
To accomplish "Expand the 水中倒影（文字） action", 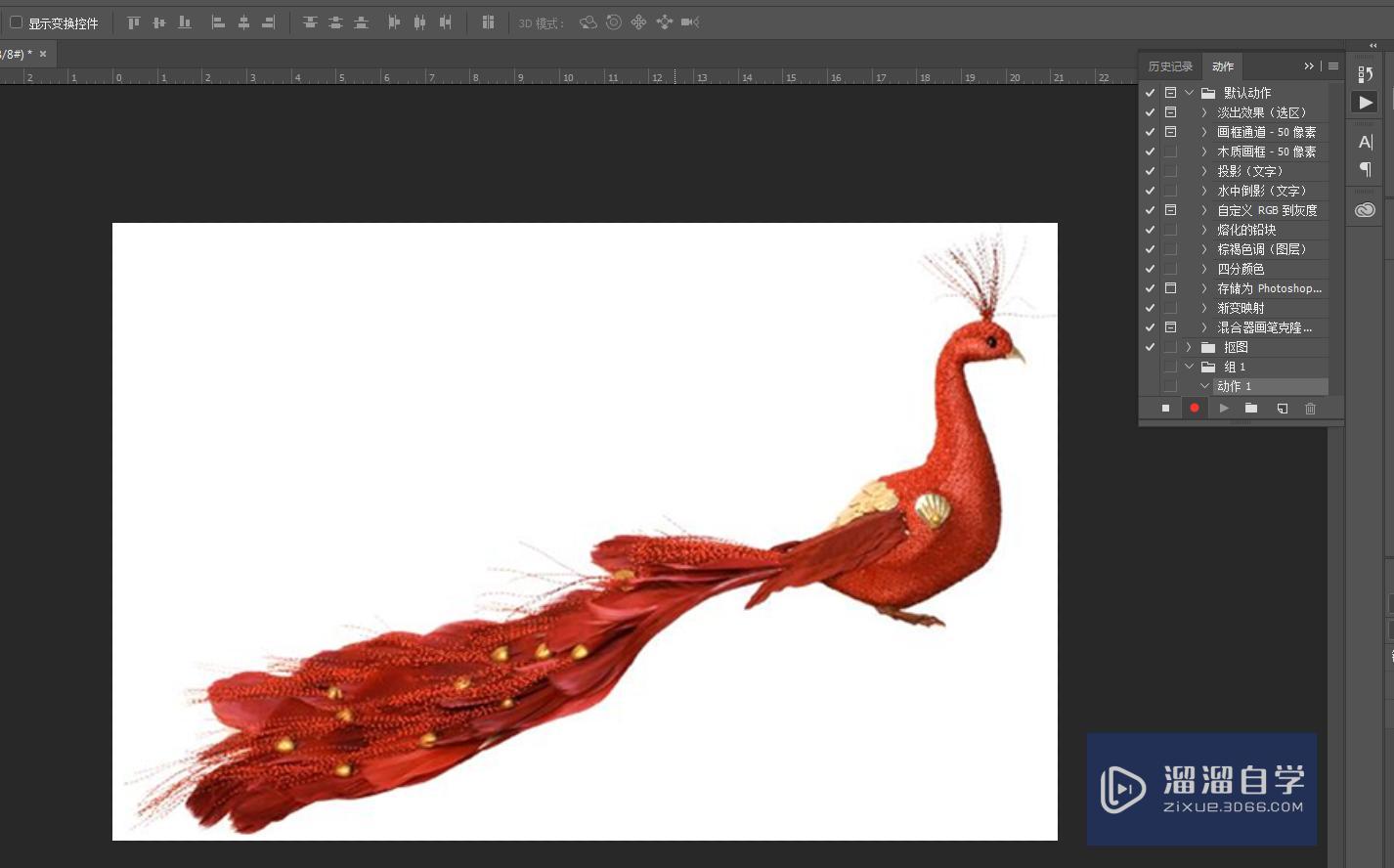I will coord(1204,191).
